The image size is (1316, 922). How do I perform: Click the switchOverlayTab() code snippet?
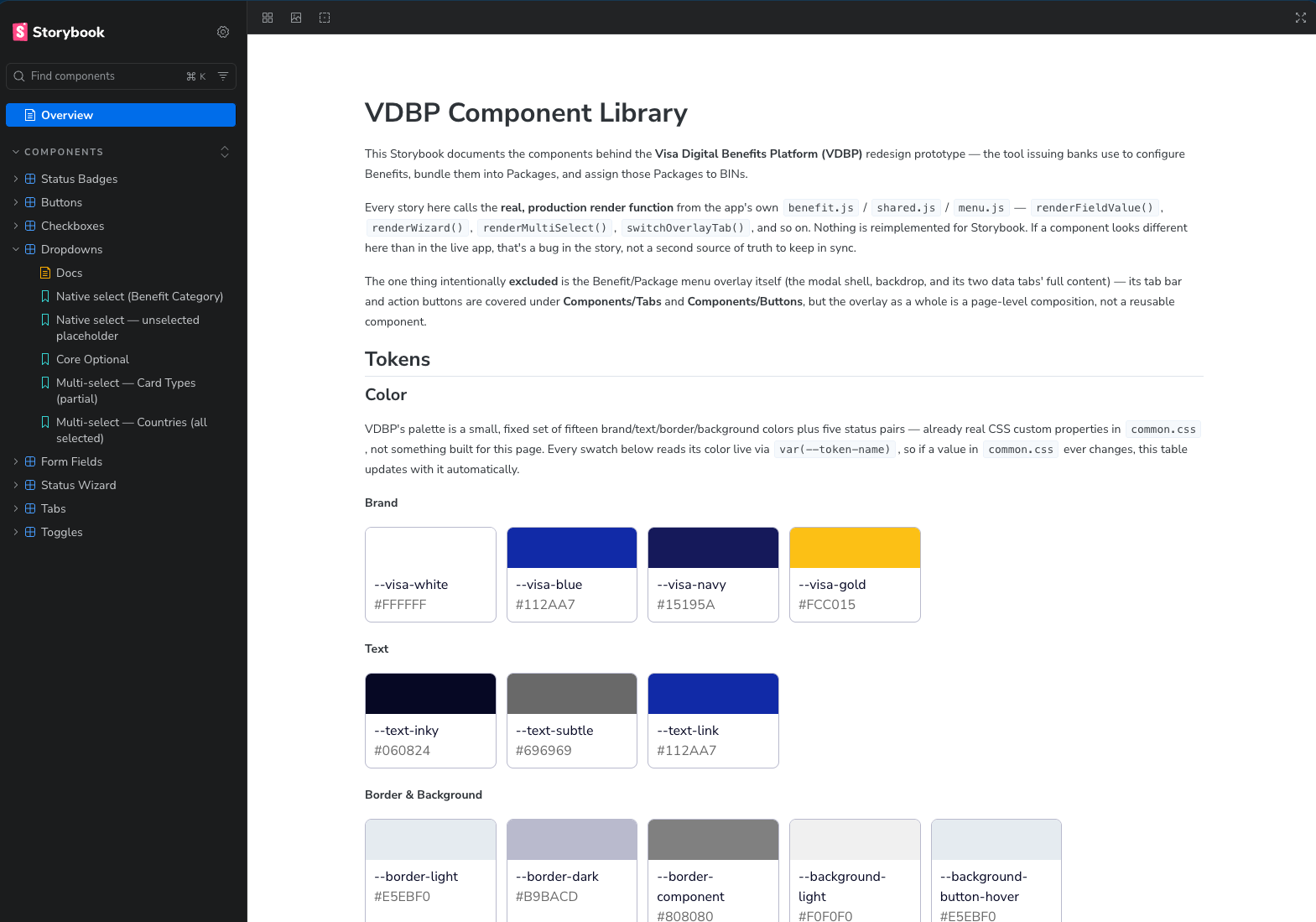(685, 228)
